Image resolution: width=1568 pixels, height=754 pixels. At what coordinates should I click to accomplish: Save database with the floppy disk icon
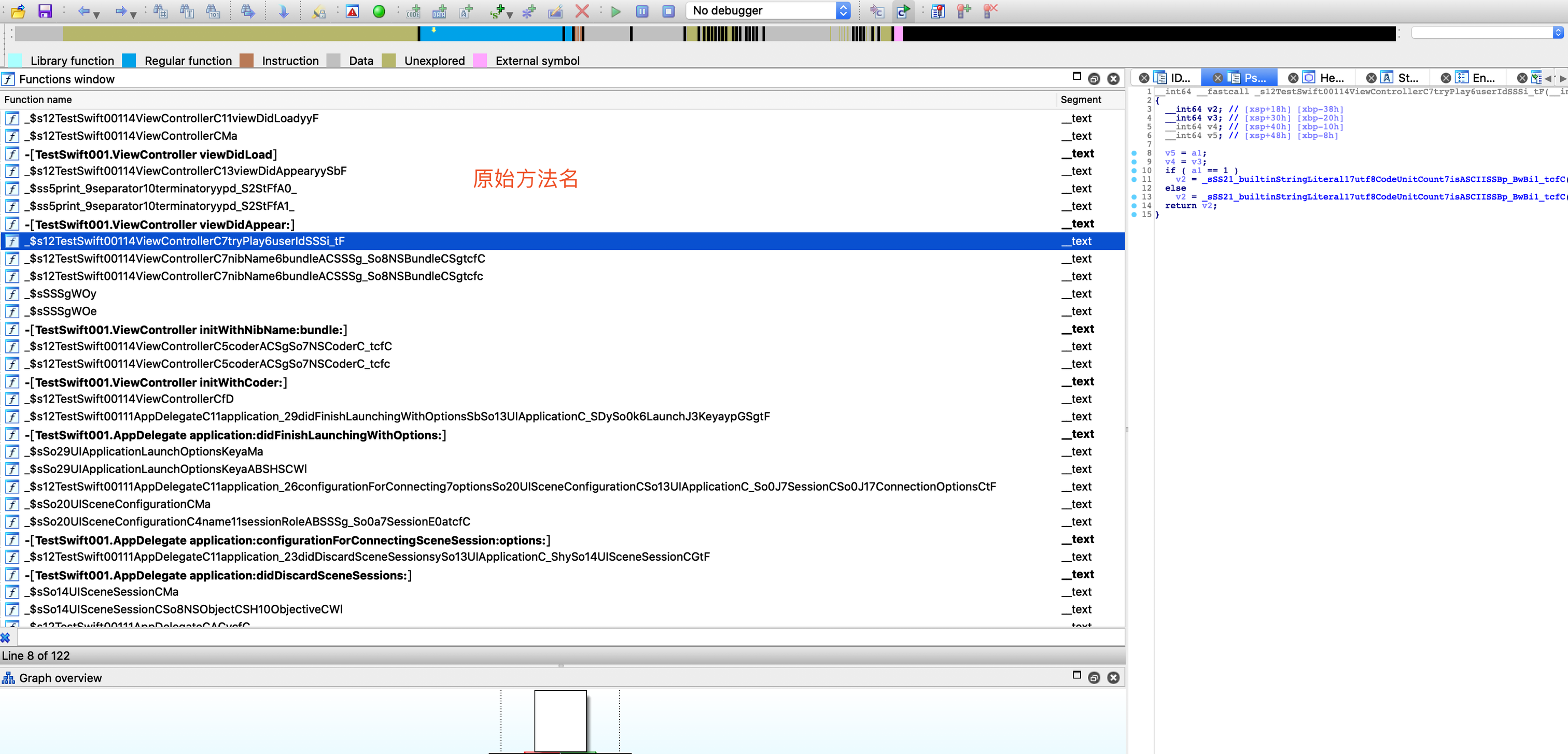click(x=45, y=11)
